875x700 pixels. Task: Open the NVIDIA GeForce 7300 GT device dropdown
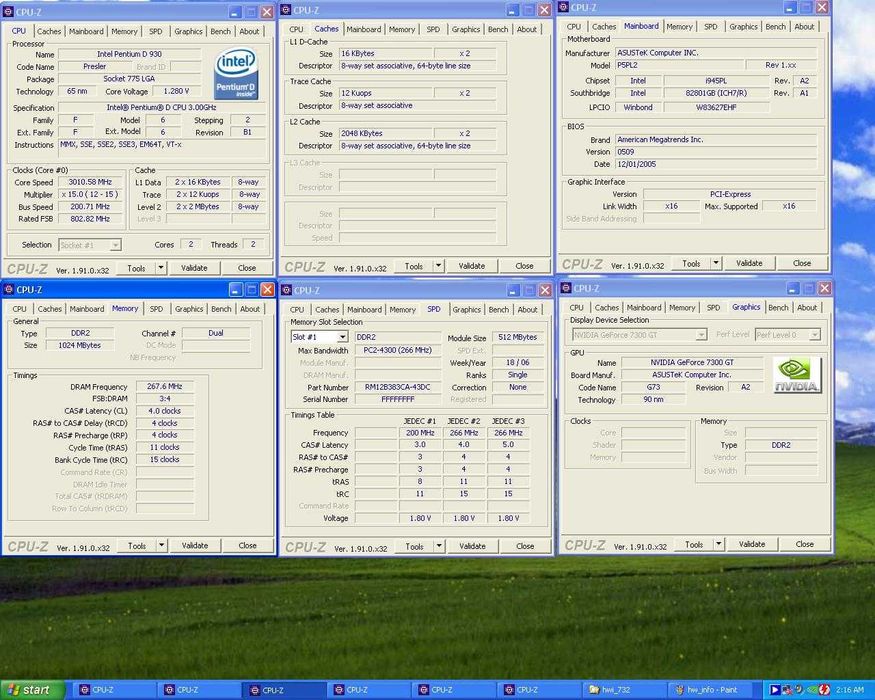click(x=701, y=334)
